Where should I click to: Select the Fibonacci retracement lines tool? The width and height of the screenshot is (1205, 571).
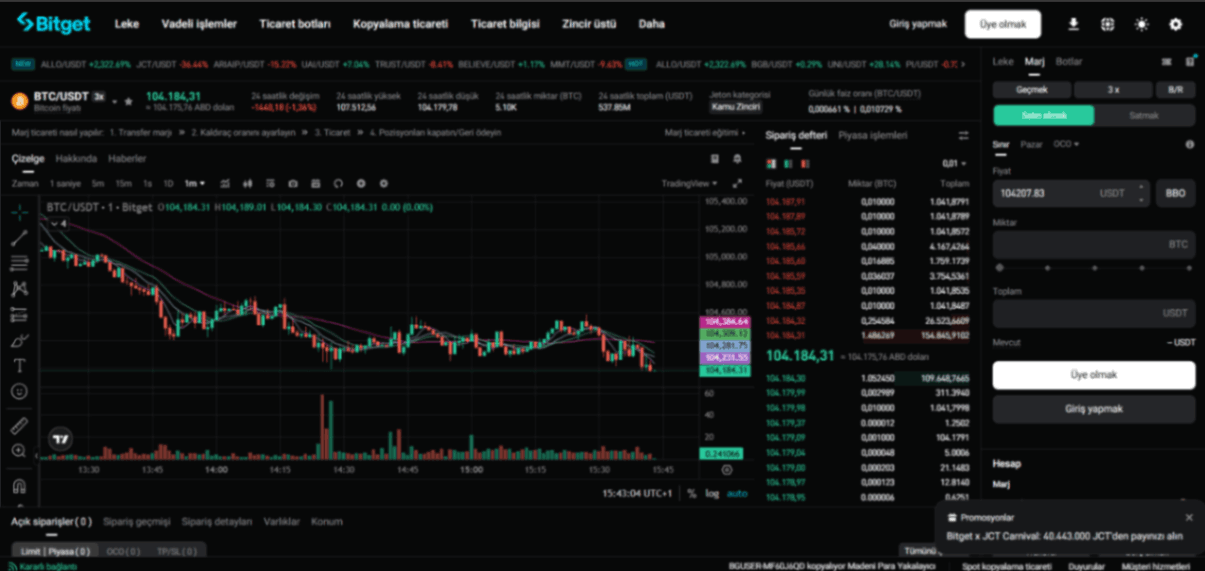[x=19, y=263]
